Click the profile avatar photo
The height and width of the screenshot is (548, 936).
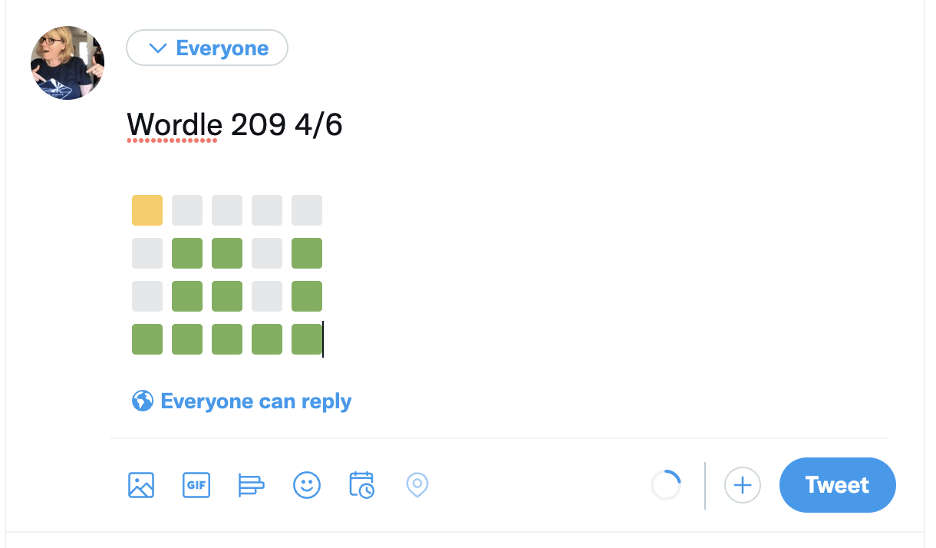(68, 63)
